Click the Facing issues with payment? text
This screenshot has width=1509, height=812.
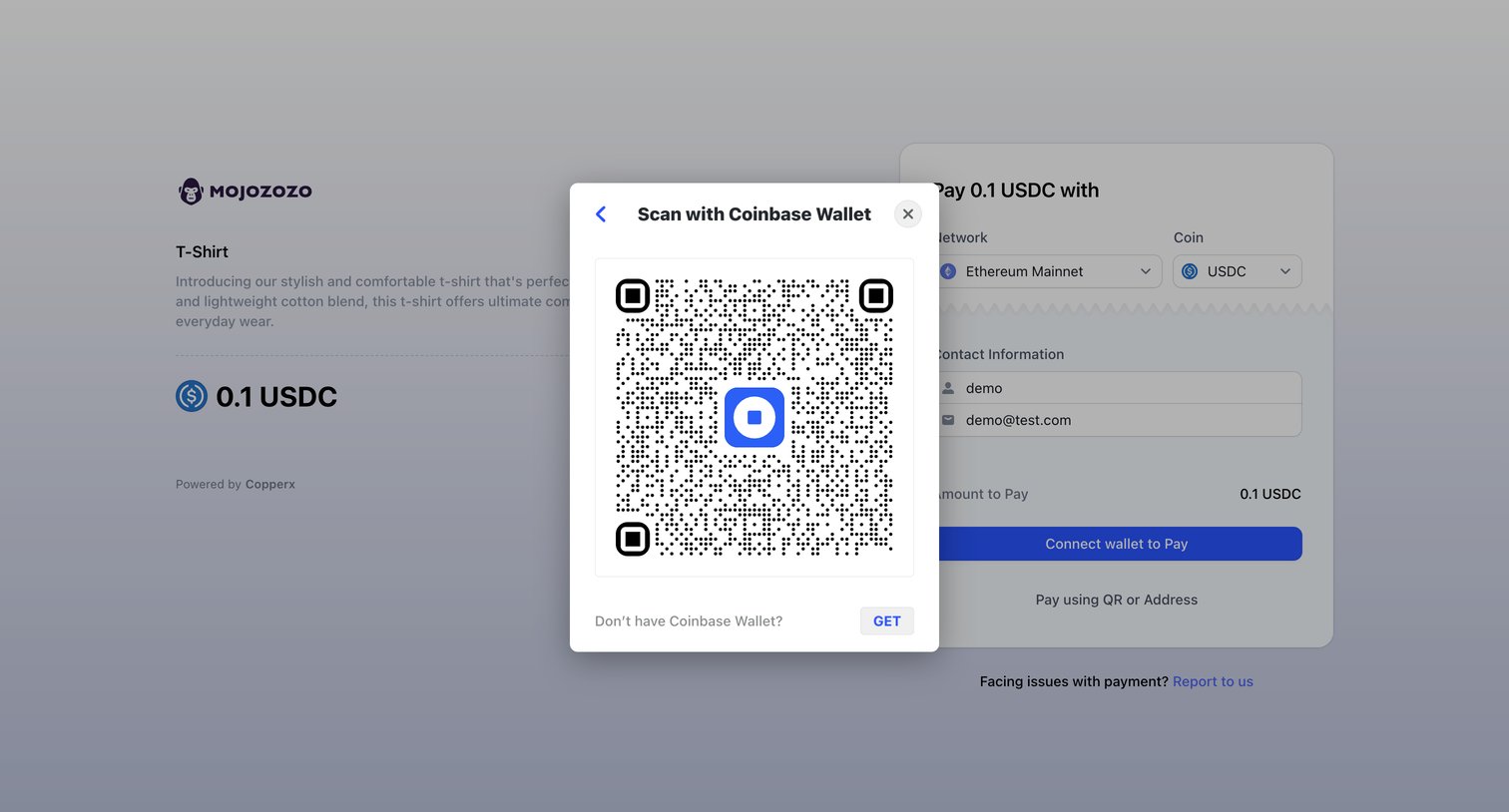tap(1074, 681)
